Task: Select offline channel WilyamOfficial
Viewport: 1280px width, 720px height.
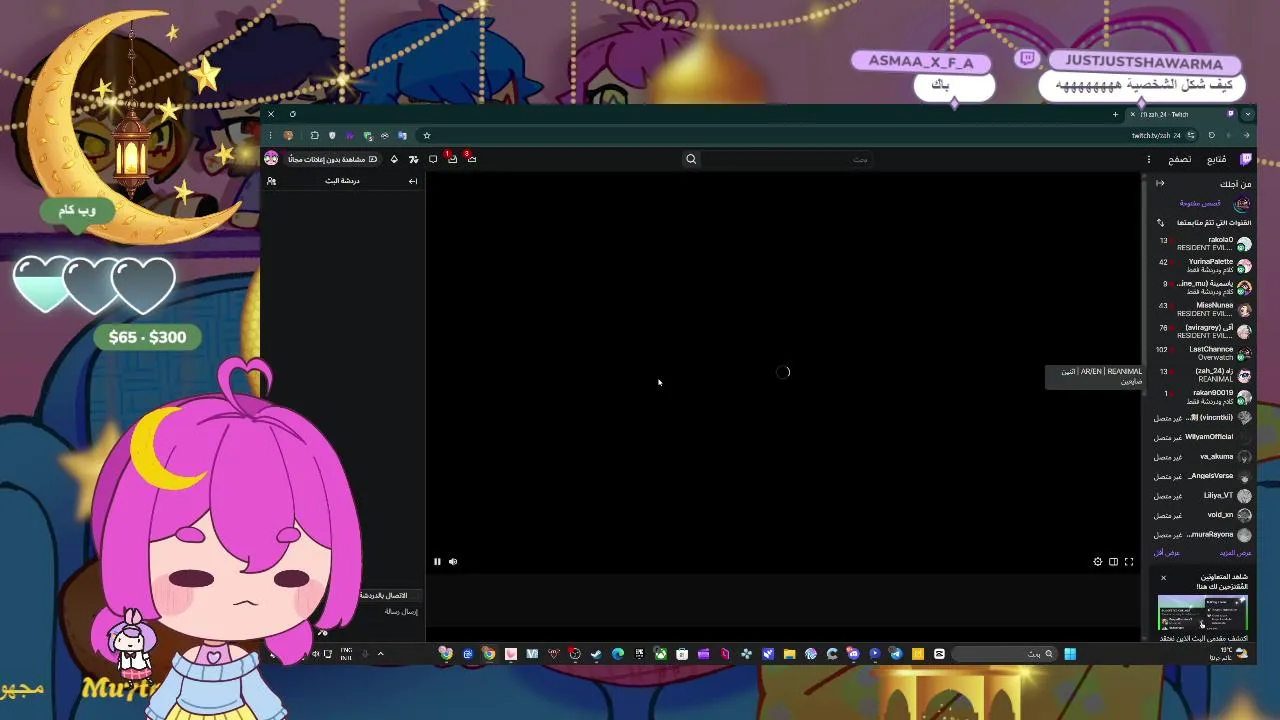Action: (1204, 437)
